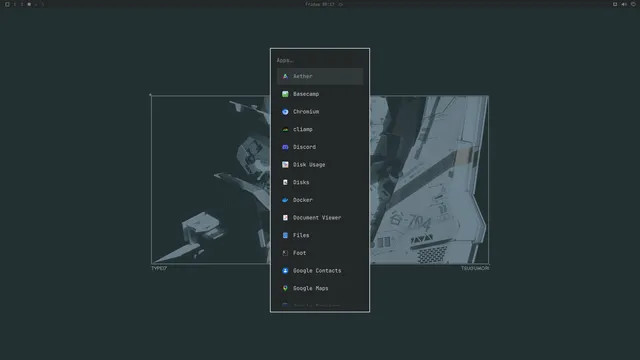Open the cliamp launcher entry
Image resolution: width=640 pixels, height=360 pixels.
pyautogui.click(x=320, y=129)
